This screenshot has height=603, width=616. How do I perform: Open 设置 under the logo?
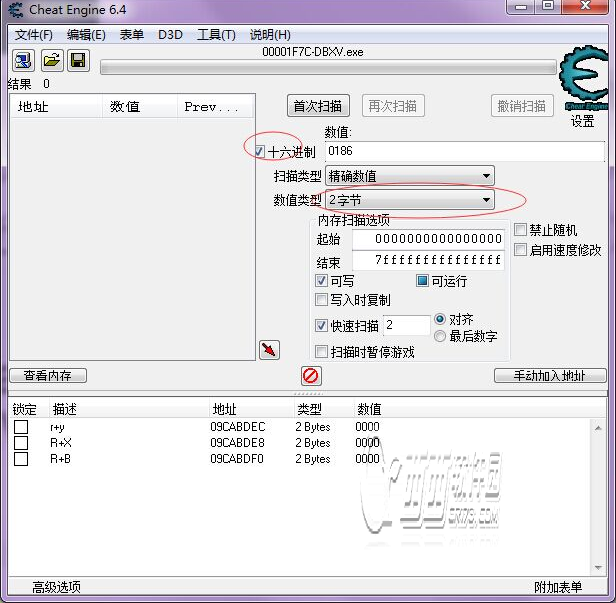tap(583, 121)
